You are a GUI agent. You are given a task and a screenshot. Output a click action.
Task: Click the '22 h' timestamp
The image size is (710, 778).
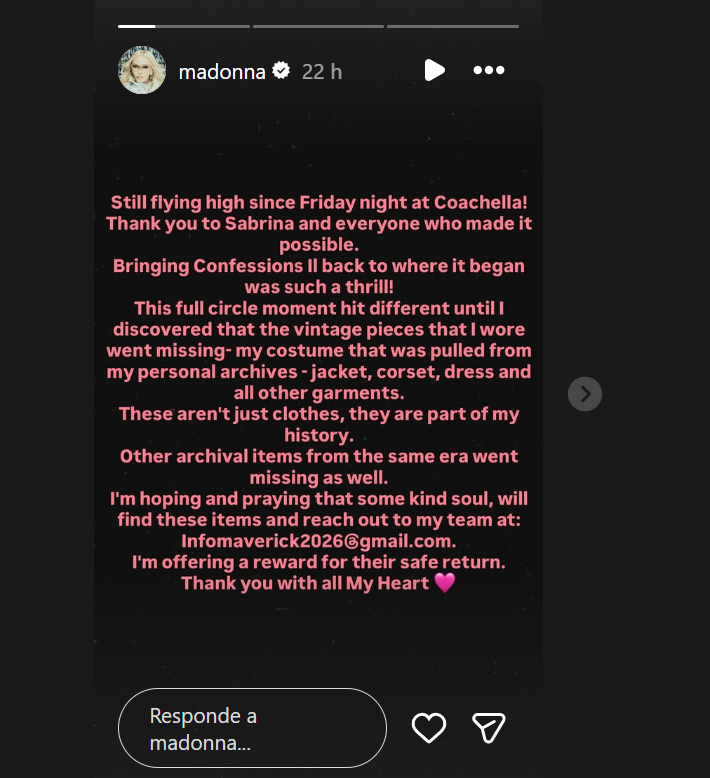[322, 72]
